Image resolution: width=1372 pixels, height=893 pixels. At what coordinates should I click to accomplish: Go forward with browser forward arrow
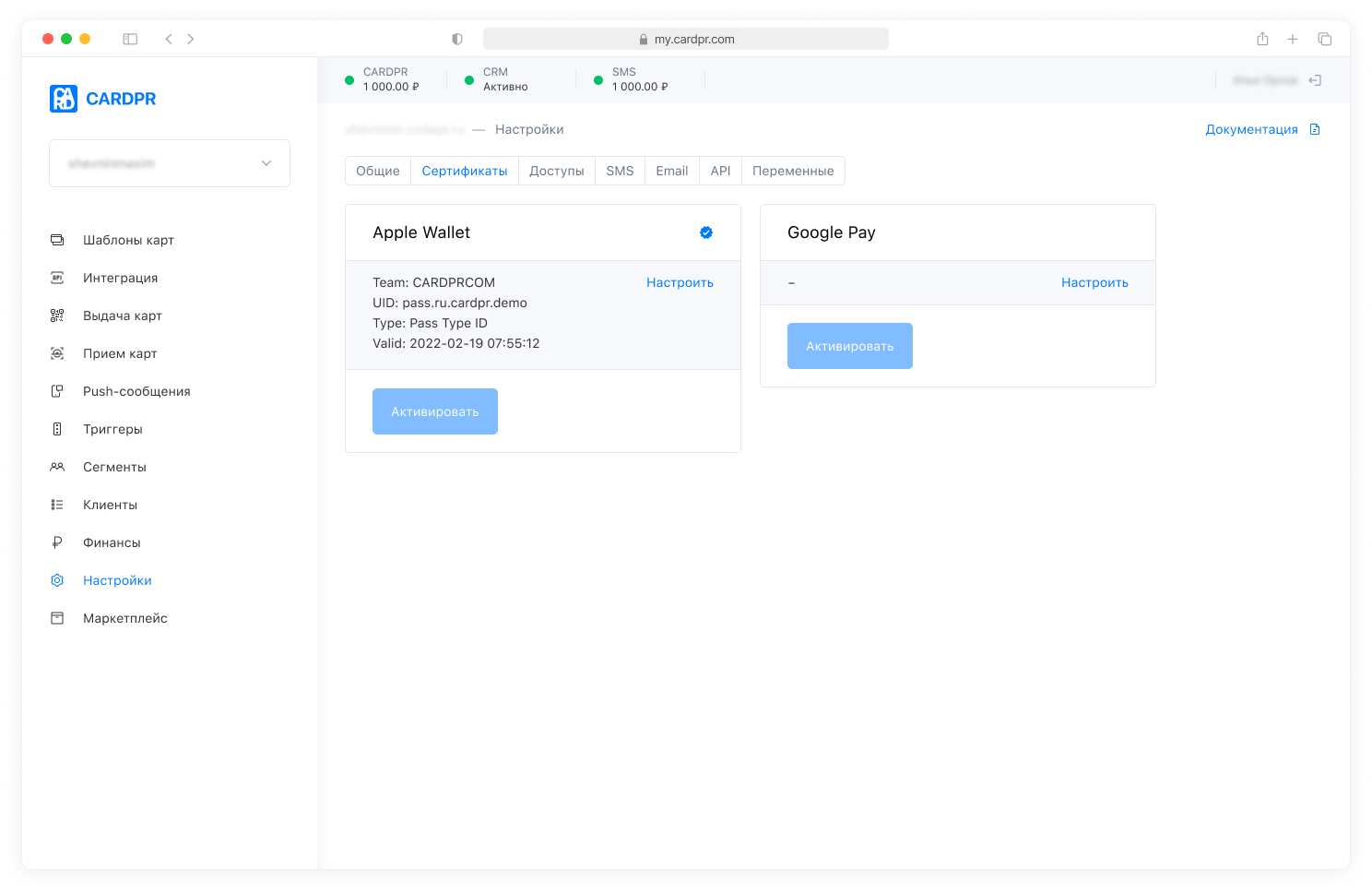pyautogui.click(x=191, y=39)
